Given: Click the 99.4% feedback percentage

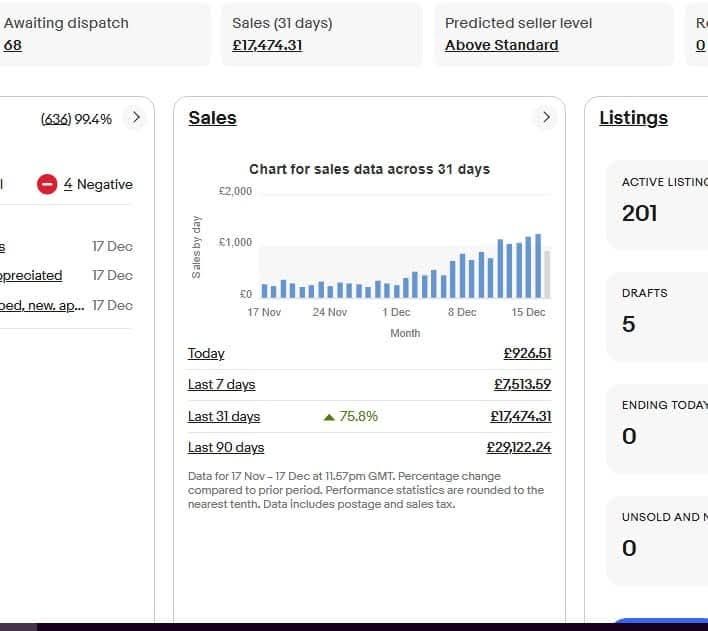Looking at the screenshot, I should 93,119.
